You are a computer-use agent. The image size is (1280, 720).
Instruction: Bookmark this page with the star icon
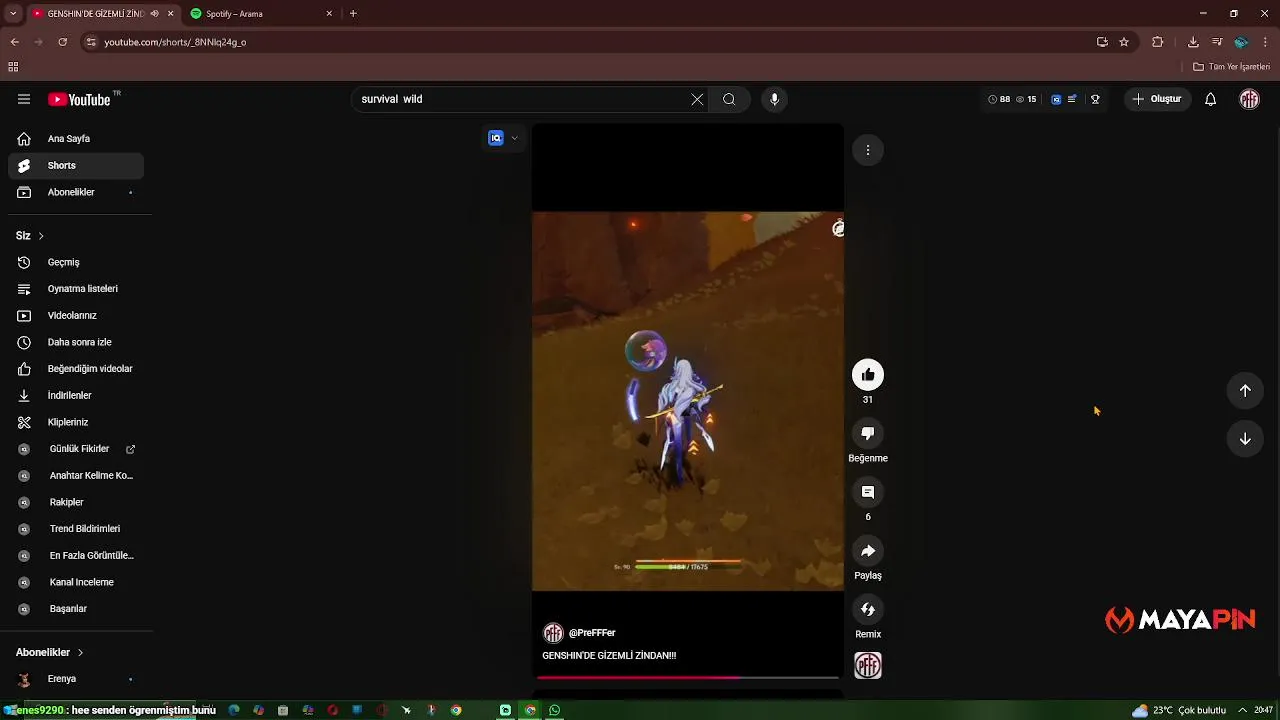tap(1124, 42)
